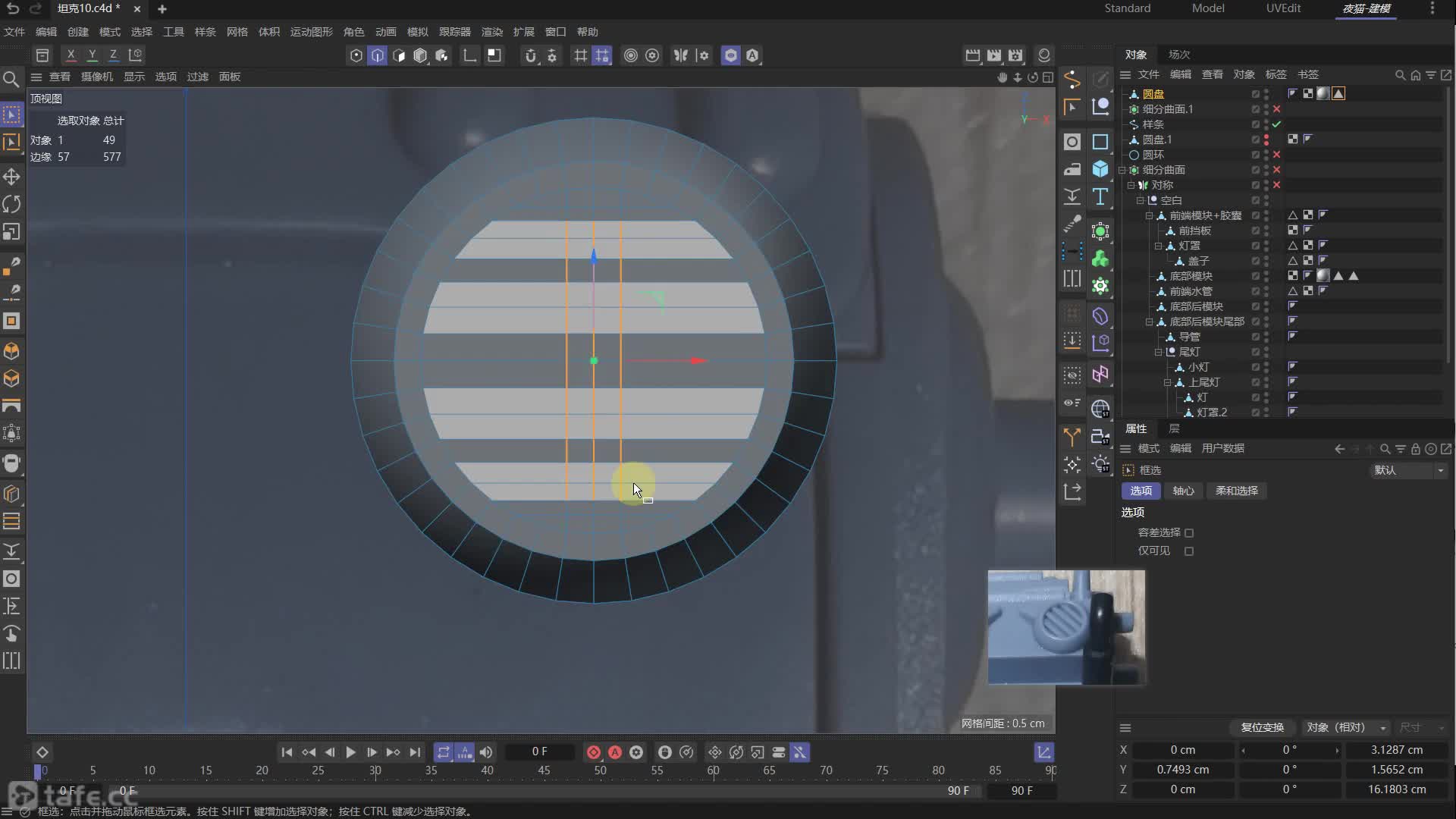Activate the rectangle selection tool

[11, 115]
